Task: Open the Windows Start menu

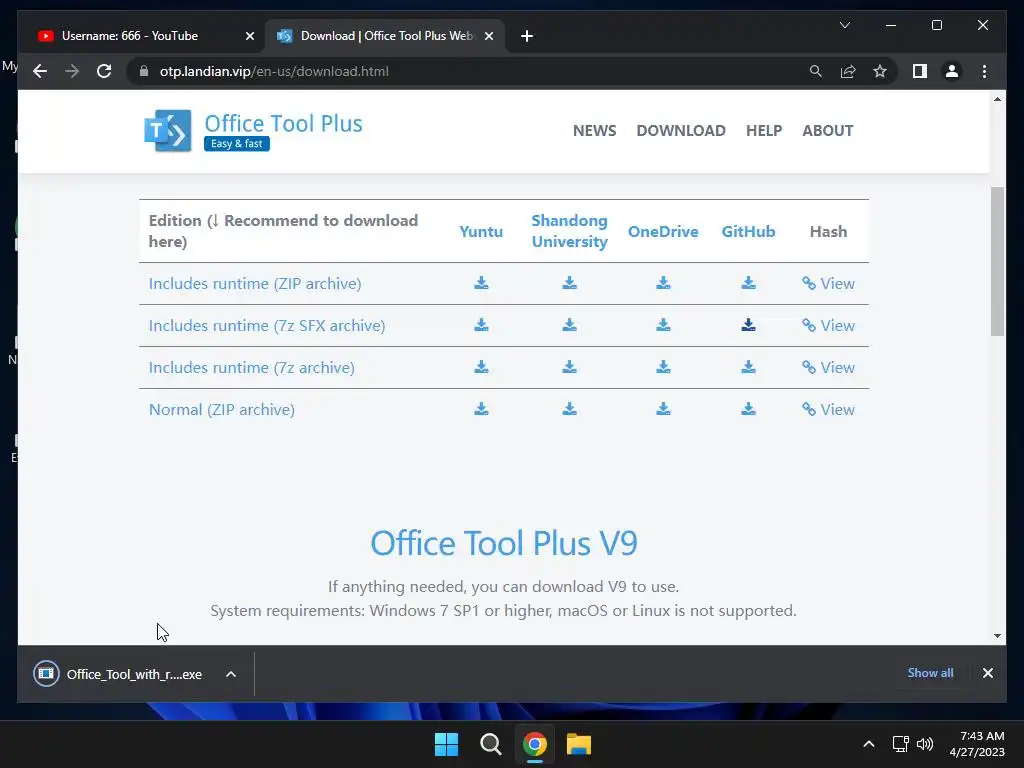Action: pos(447,744)
